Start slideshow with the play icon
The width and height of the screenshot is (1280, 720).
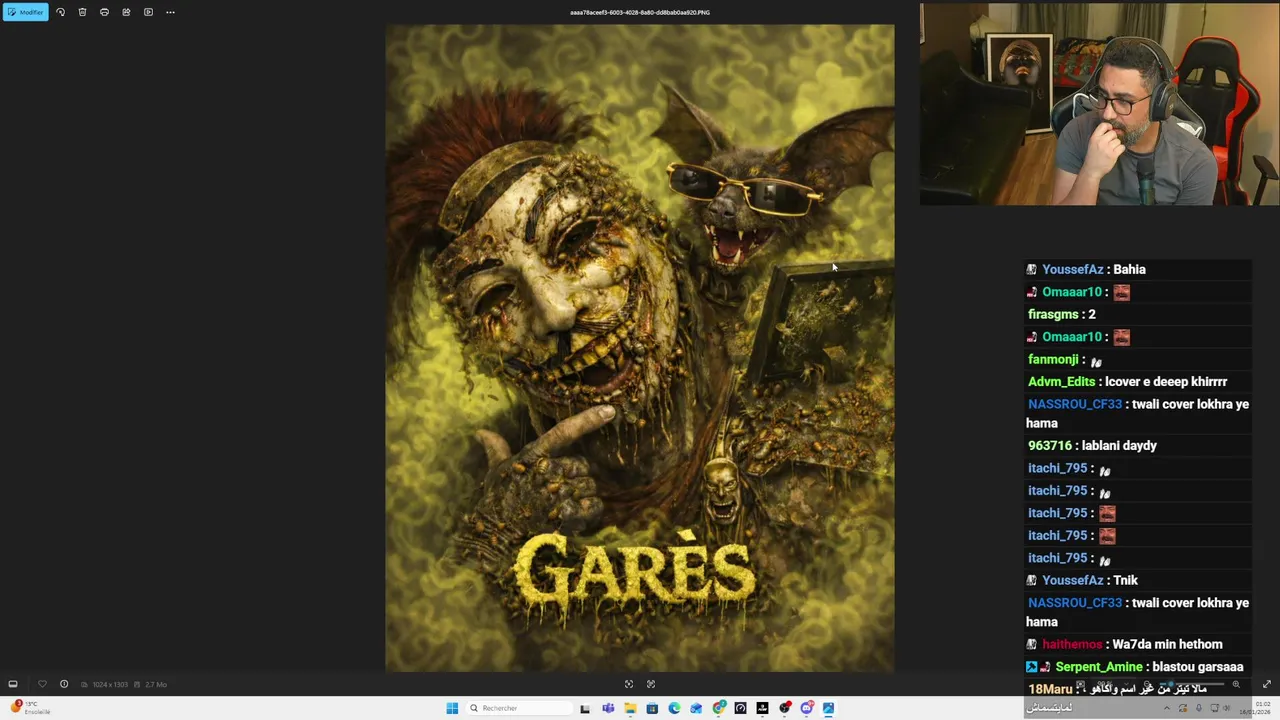pos(148,12)
